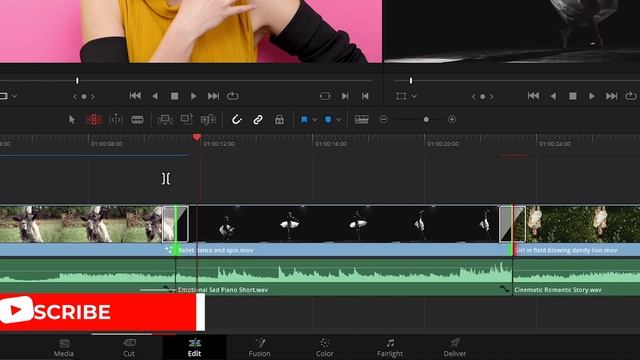
Task: Play forward in the timeline viewer
Action: click(x=592, y=96)
